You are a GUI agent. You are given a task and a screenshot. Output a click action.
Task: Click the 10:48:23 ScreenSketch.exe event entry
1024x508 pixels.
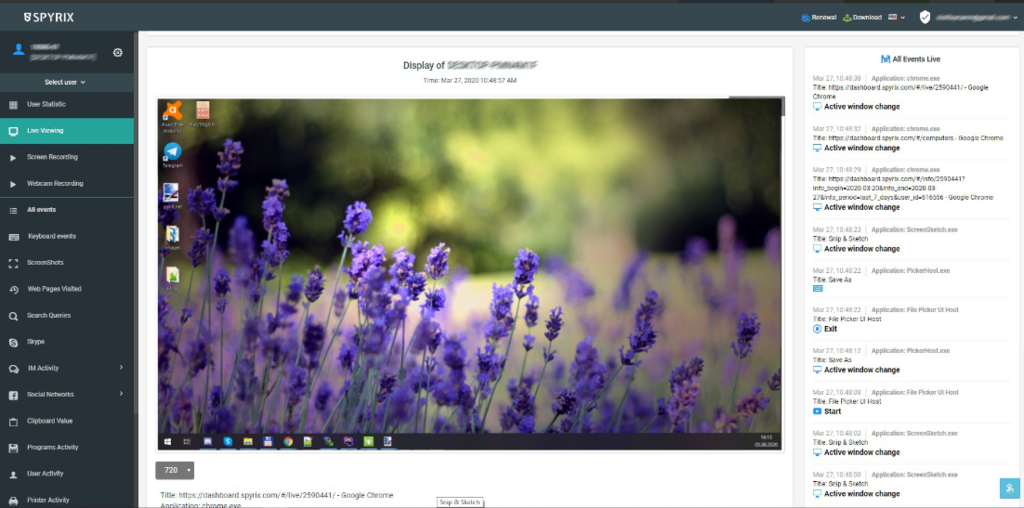click(911, 239)
